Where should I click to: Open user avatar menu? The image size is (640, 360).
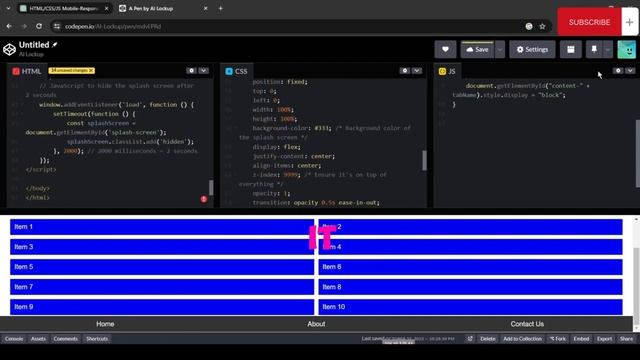coord(627,49)
